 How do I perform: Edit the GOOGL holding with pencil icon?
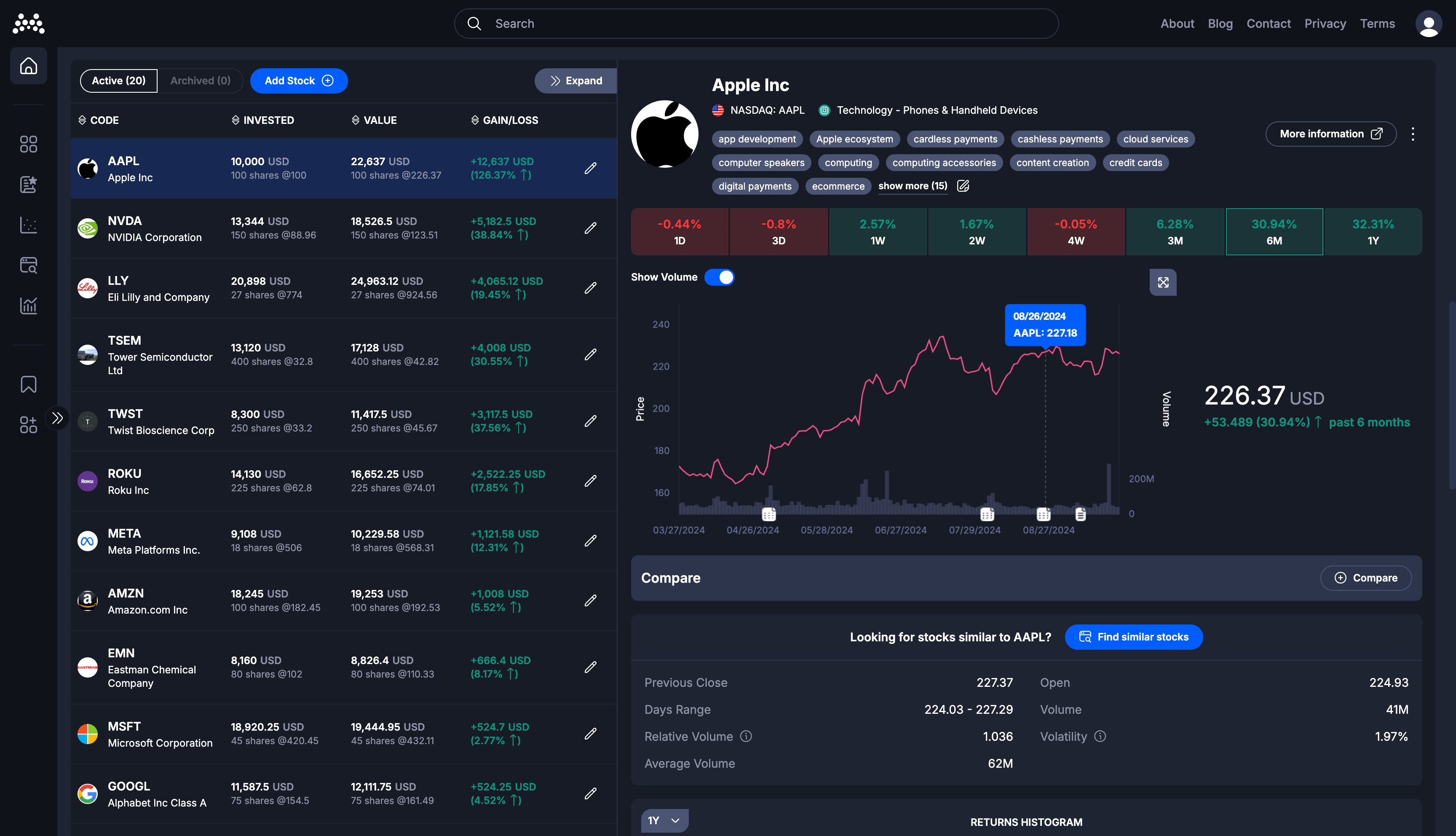point(591,793)
